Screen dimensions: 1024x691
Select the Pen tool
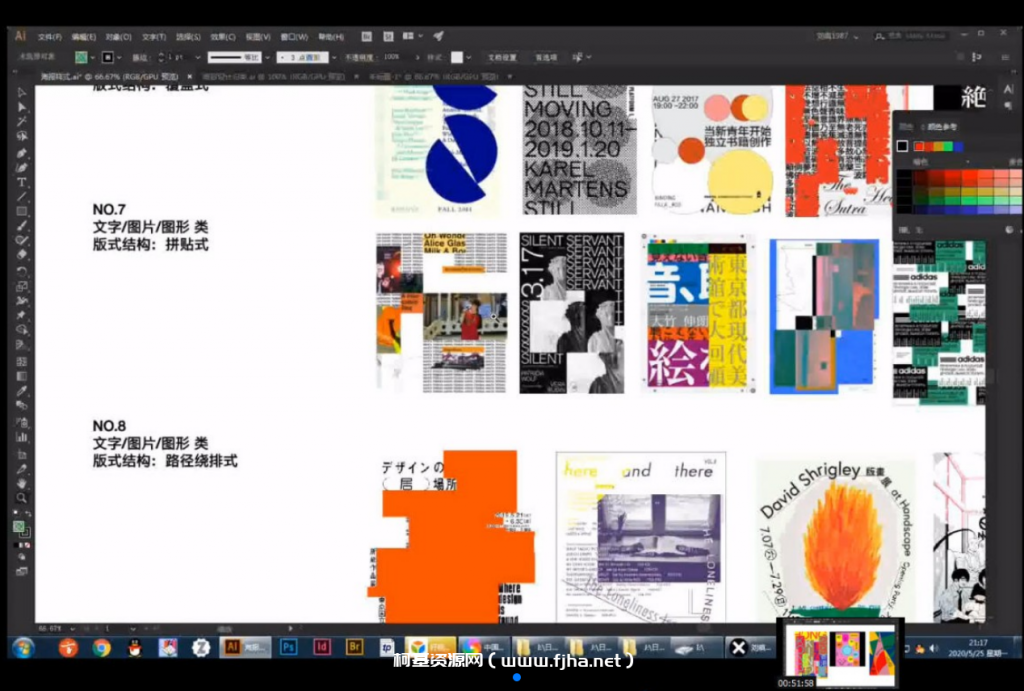tap(22, 153)
